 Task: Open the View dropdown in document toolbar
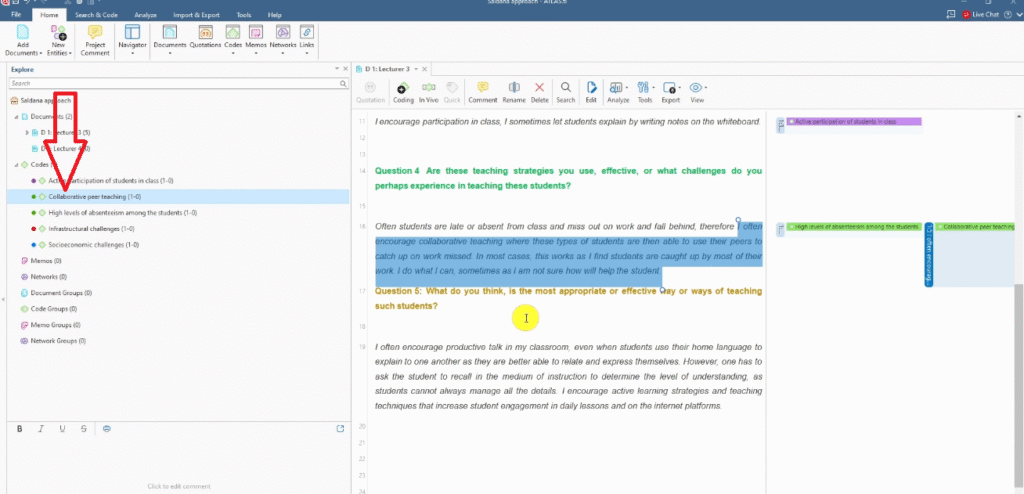click(x=697, y=91)
